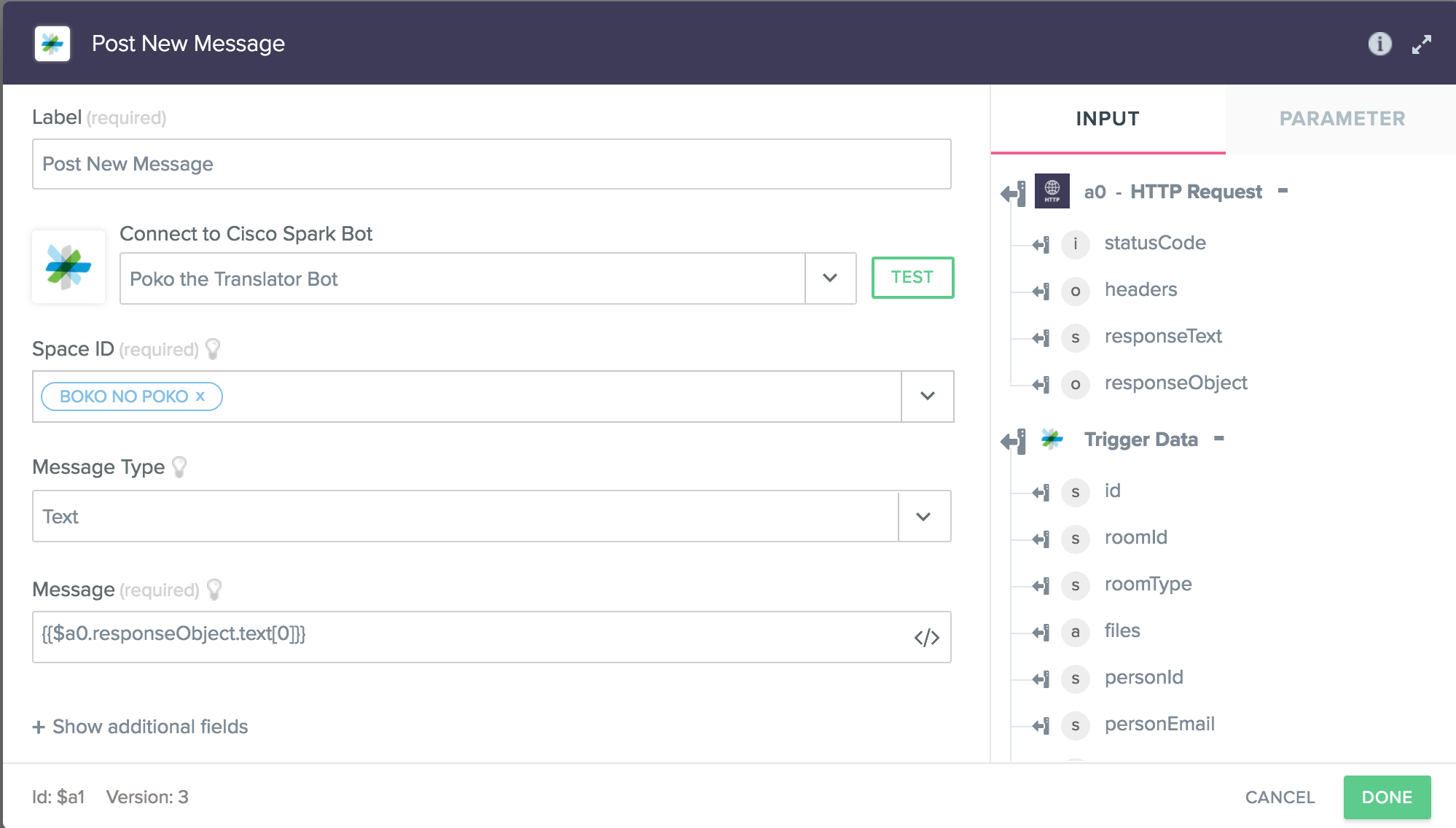The height and width of the screenshot is (828, 1456).
Task: Click the code view icon in Message field
Action: [x=926, y=638]
